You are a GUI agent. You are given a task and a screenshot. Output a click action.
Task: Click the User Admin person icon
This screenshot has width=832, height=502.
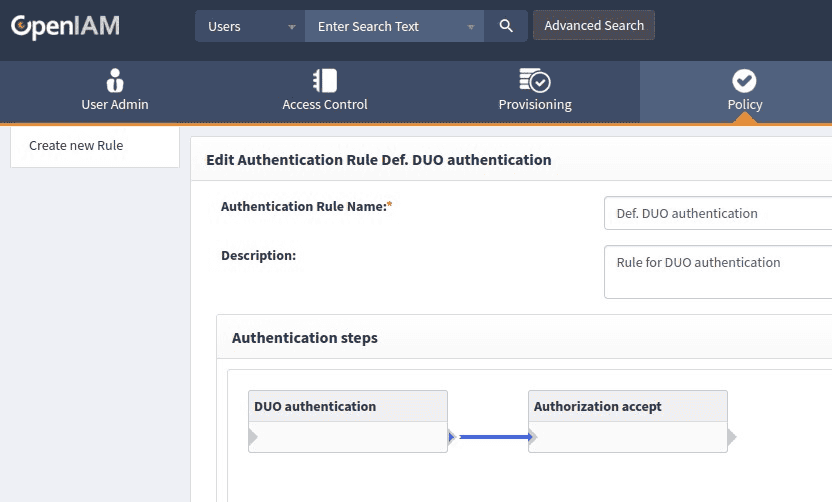coord(115,81)
